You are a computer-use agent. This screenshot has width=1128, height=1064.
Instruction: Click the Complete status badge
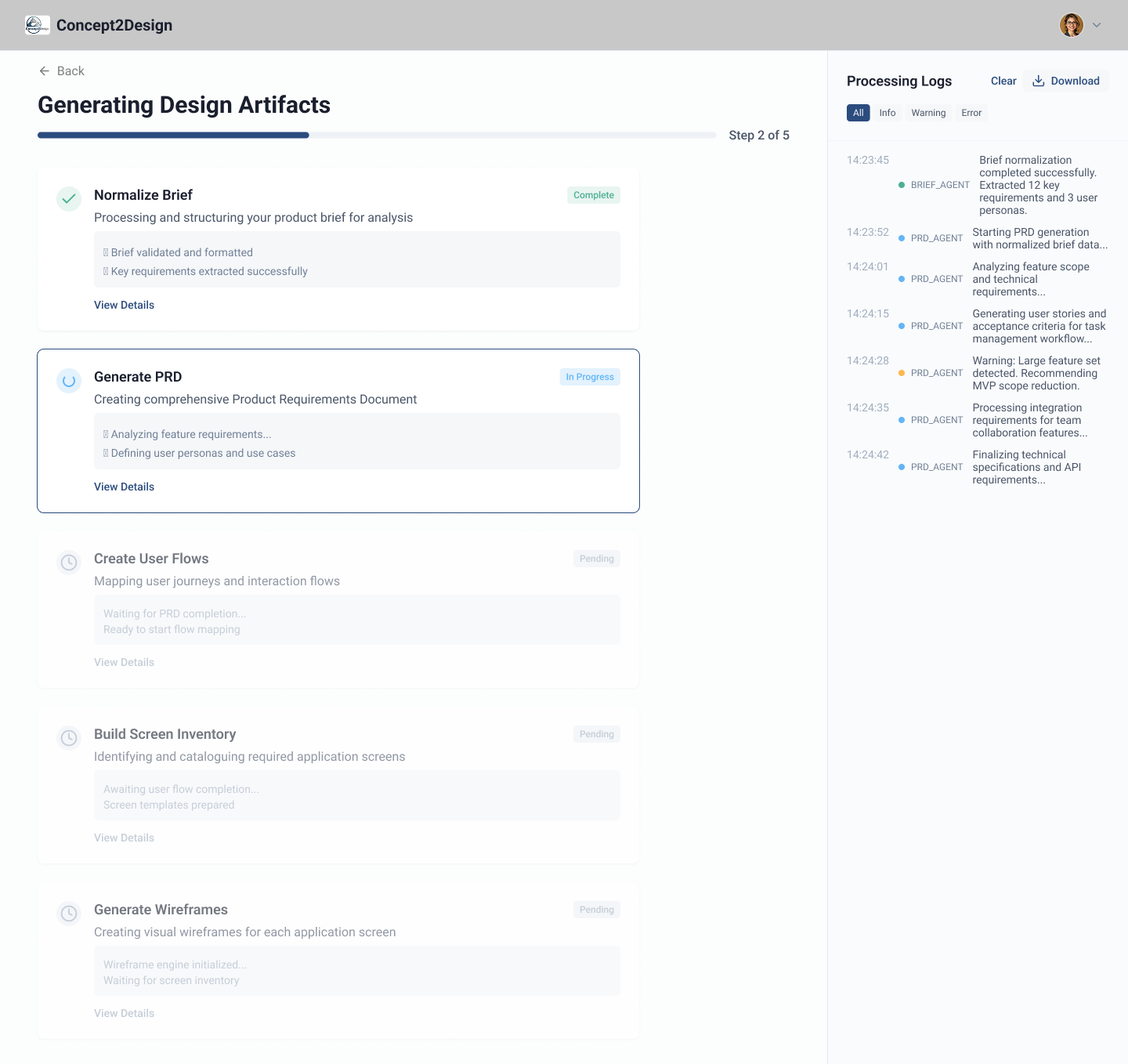click(x=594, y=195)
